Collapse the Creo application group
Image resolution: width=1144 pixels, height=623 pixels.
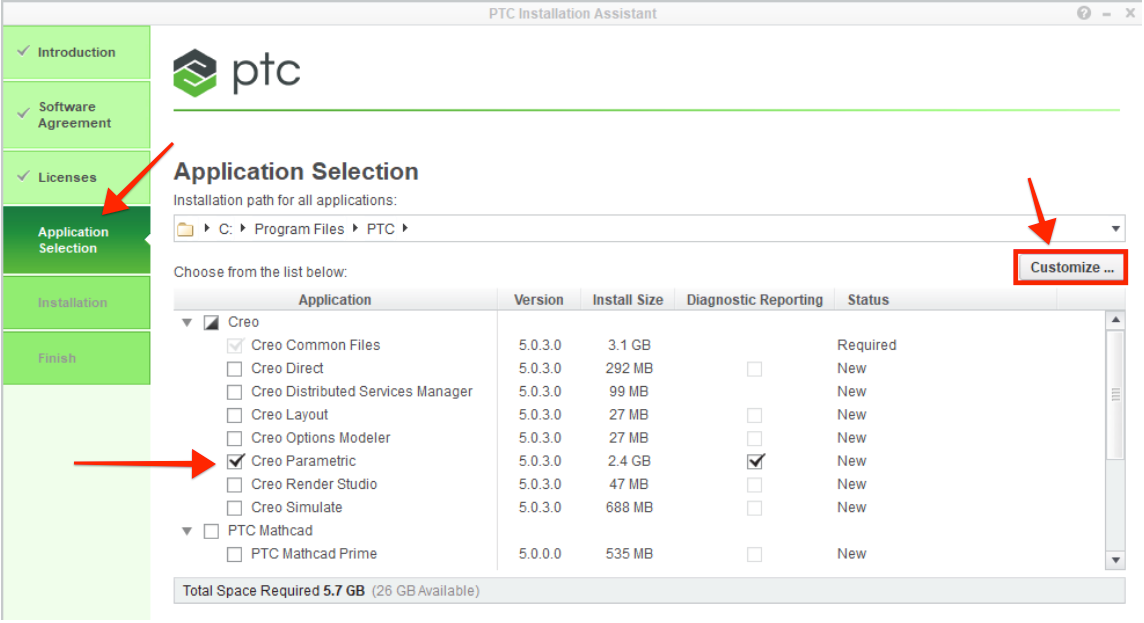pyautogui.click(x=187, y=323)
